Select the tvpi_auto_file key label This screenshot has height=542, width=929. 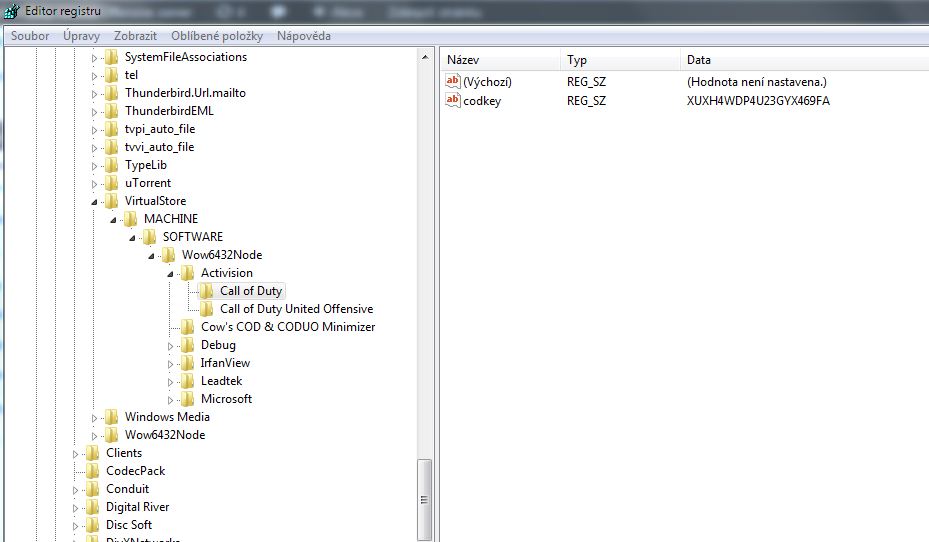click(x=160, y=129)
